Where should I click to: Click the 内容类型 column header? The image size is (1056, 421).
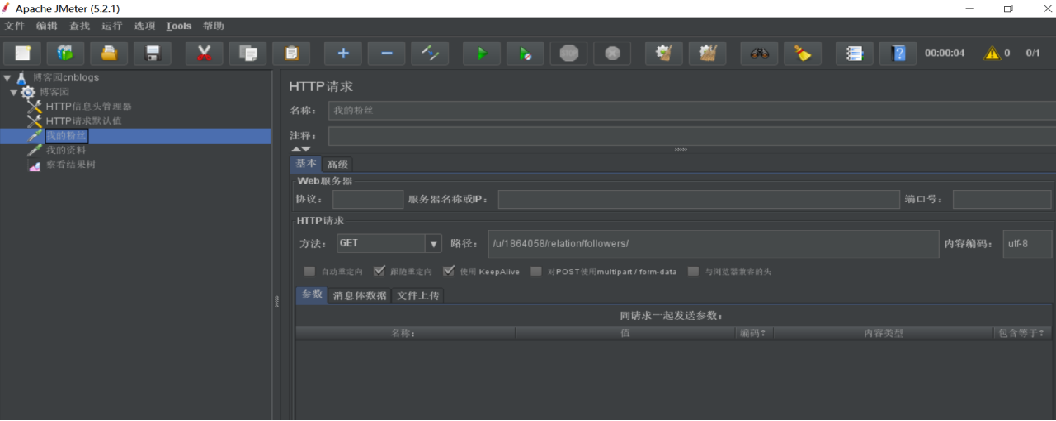[x=884, y=333]
